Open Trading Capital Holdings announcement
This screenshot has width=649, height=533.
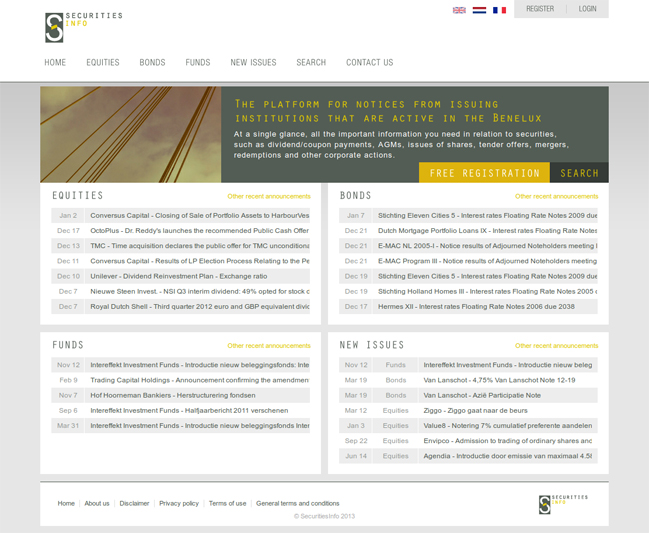pyautogui.click(x=180, y=380)
